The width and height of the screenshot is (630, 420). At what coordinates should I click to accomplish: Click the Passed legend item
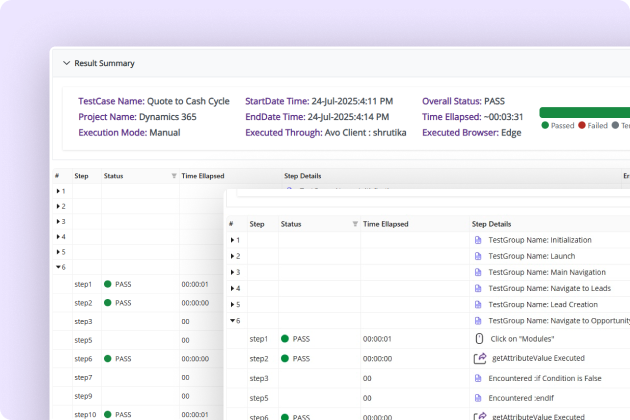[x=558, y=126]
